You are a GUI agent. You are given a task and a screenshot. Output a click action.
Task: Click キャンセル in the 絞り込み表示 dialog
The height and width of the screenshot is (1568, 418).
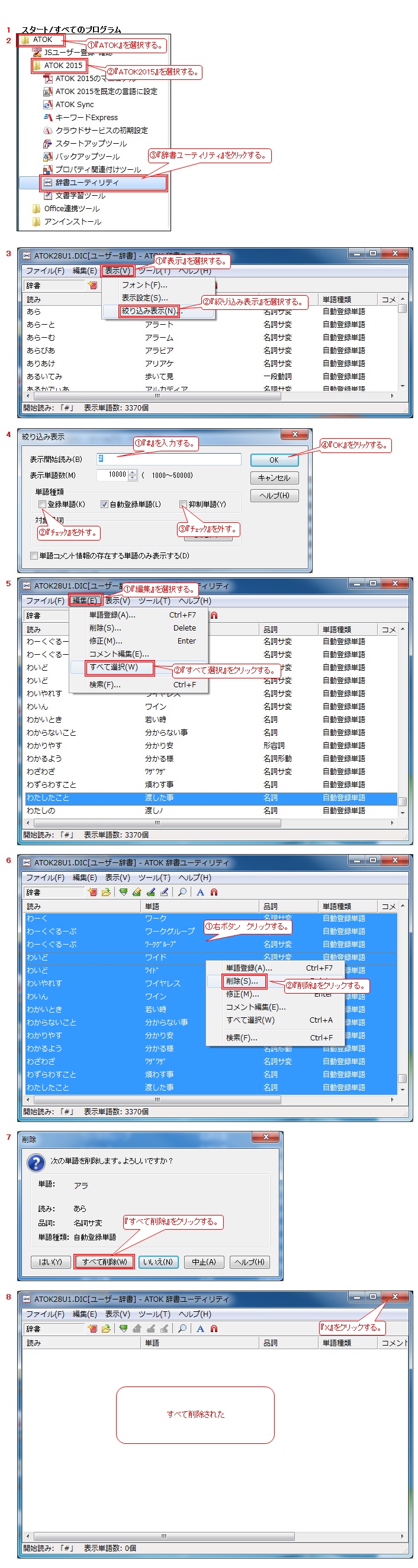pyautogui.click(x=274, y=478)
